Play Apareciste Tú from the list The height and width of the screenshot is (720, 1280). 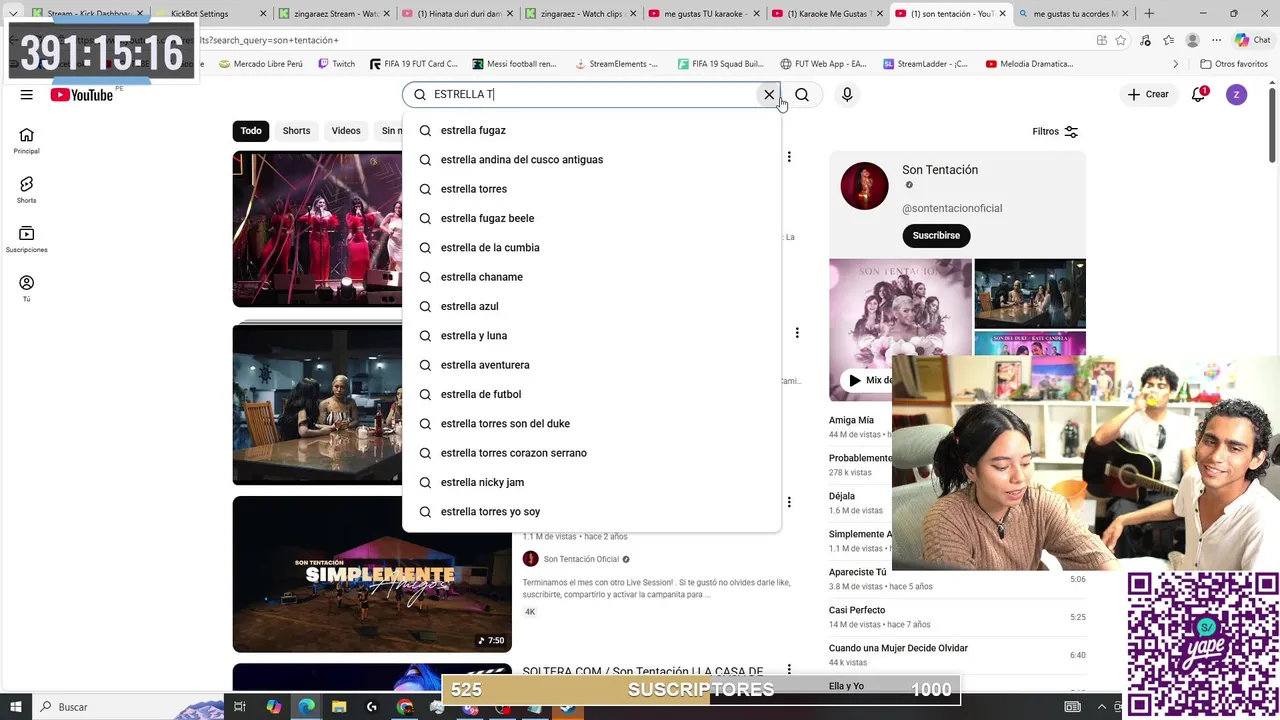click(x=857, y=573)
